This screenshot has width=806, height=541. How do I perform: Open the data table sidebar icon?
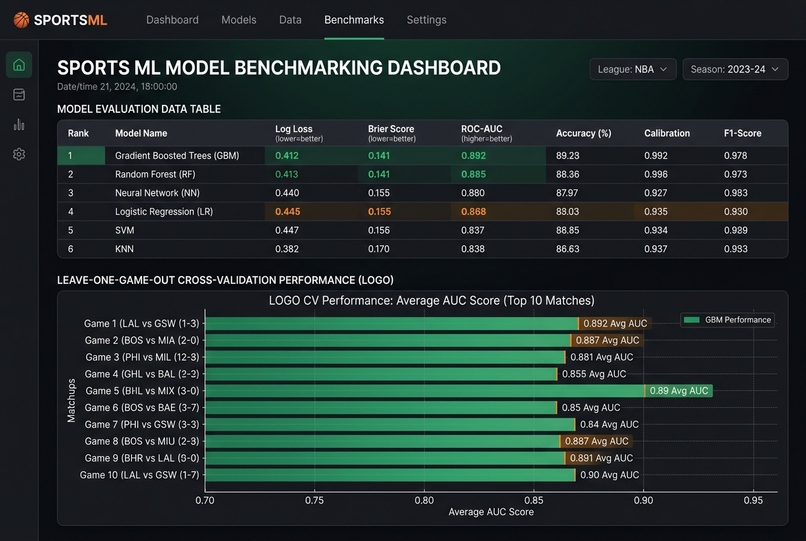19,95
